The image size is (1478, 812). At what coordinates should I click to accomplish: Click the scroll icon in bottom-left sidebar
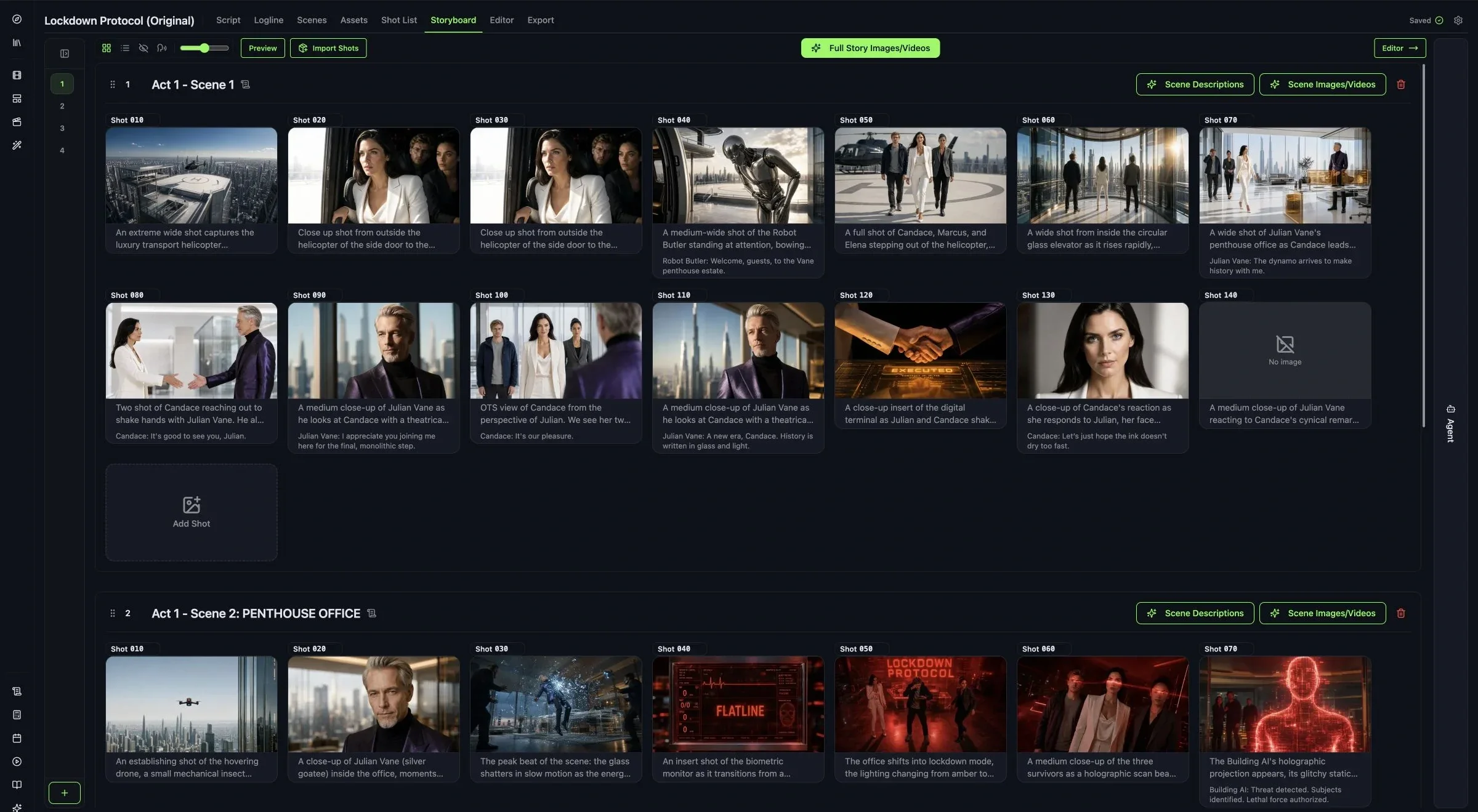point(17,691)
